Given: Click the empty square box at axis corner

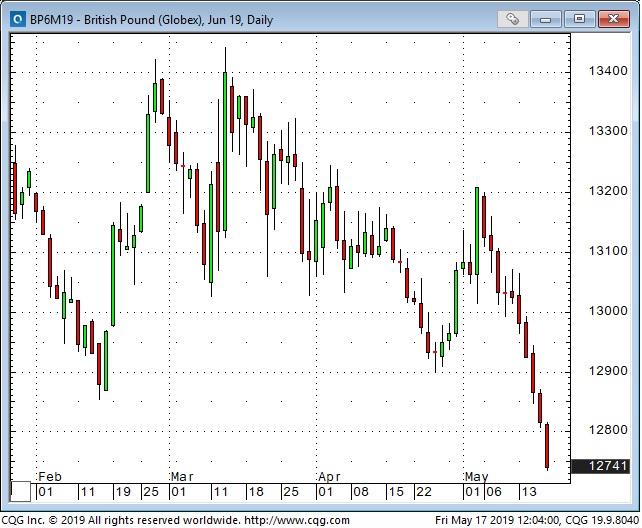Looking at the screenshot, I should tap(20, 492).
